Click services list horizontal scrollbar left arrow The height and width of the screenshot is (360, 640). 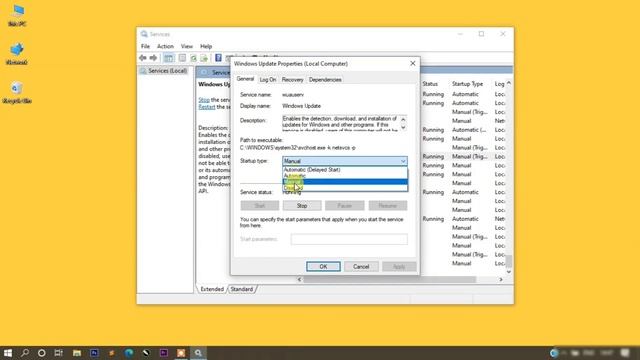coord(300,280)
